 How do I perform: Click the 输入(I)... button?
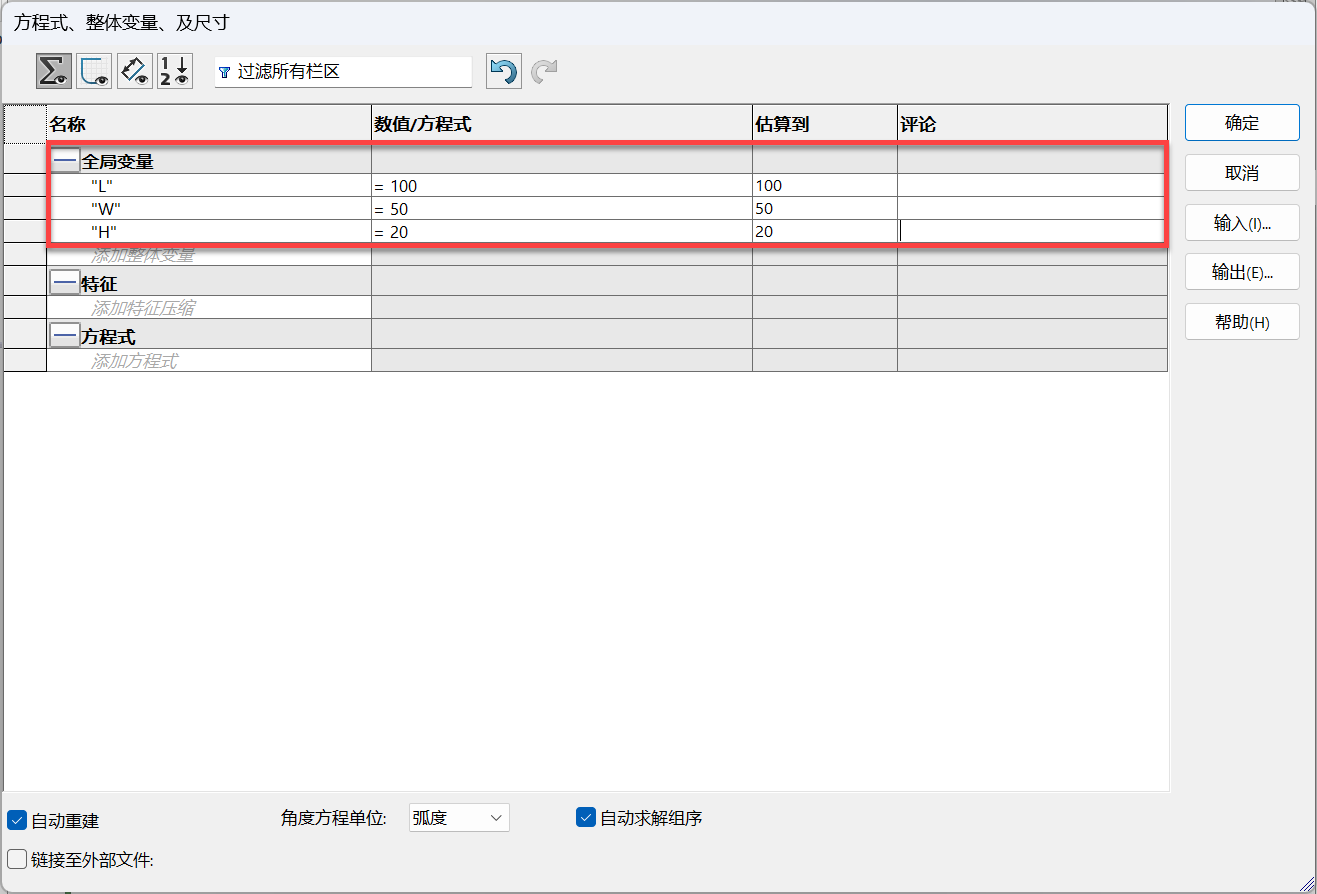pyautogui.click(x=1241, y=223)
